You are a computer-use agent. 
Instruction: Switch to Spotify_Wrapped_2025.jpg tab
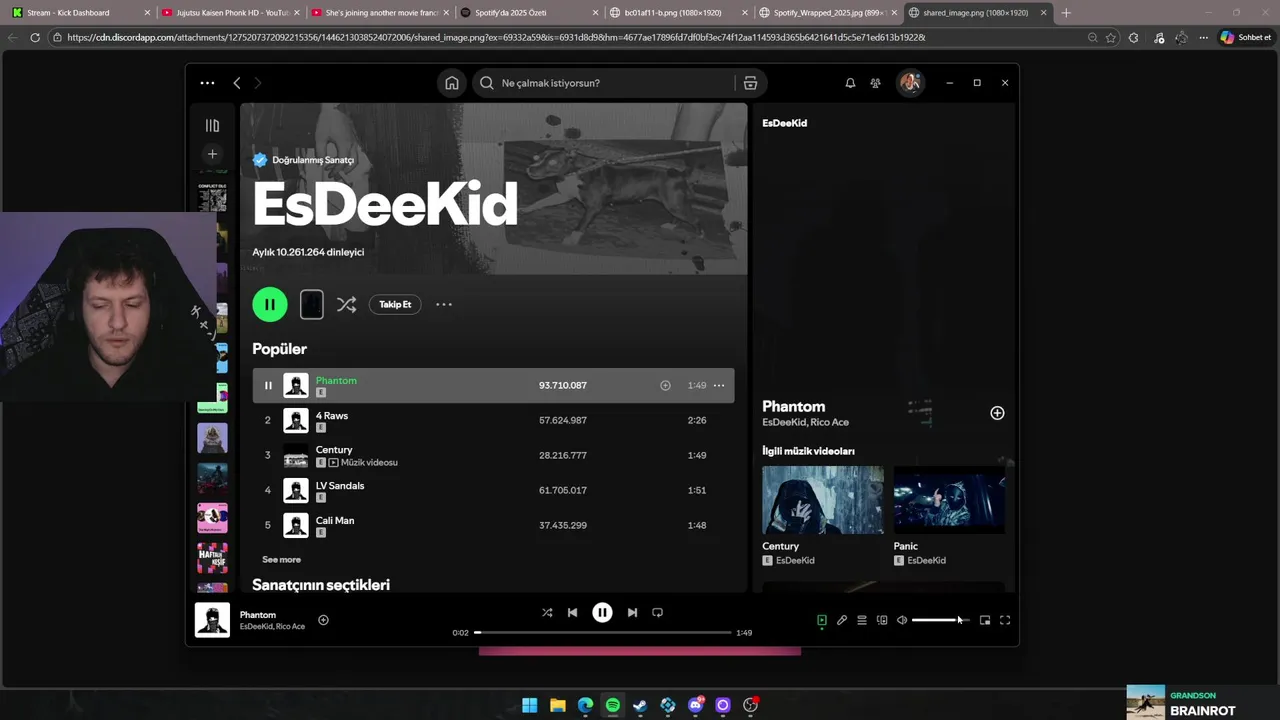tap(827, 13)
